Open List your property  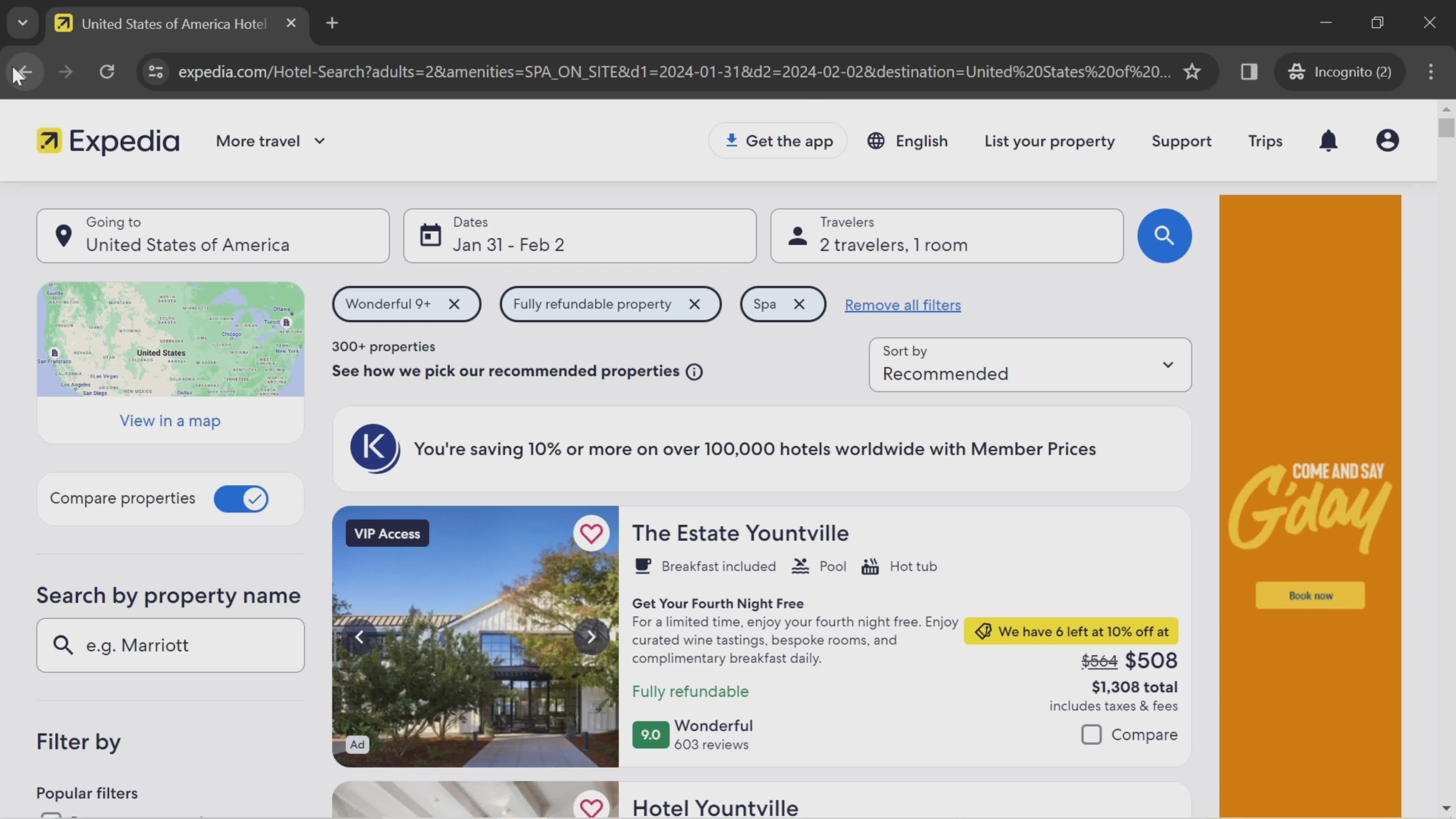[1050, 141]
